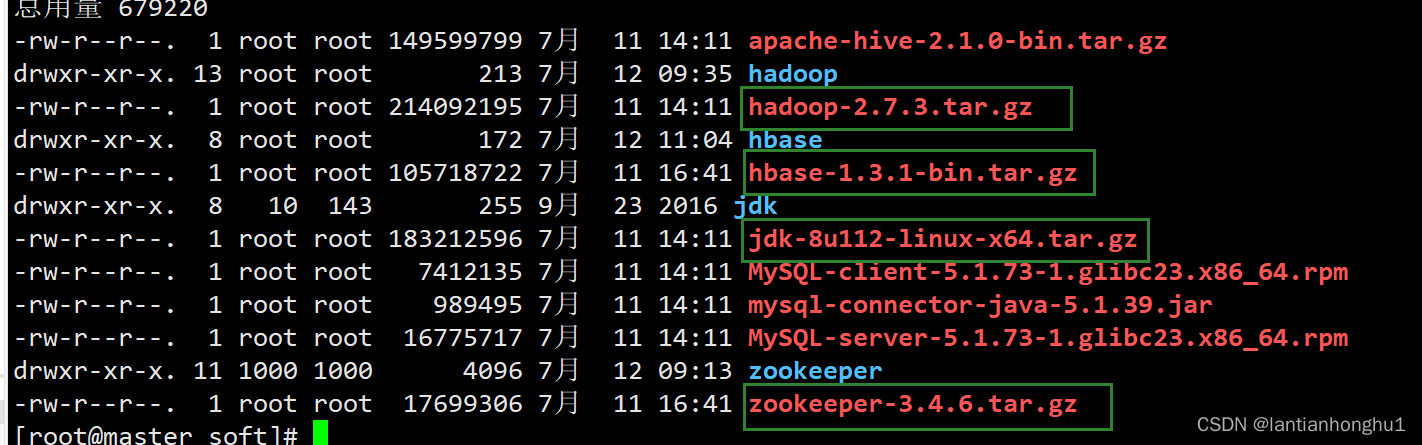Click the file size 16775717
The width and height of the screenshot is (1422, 445).
point(463,338)
